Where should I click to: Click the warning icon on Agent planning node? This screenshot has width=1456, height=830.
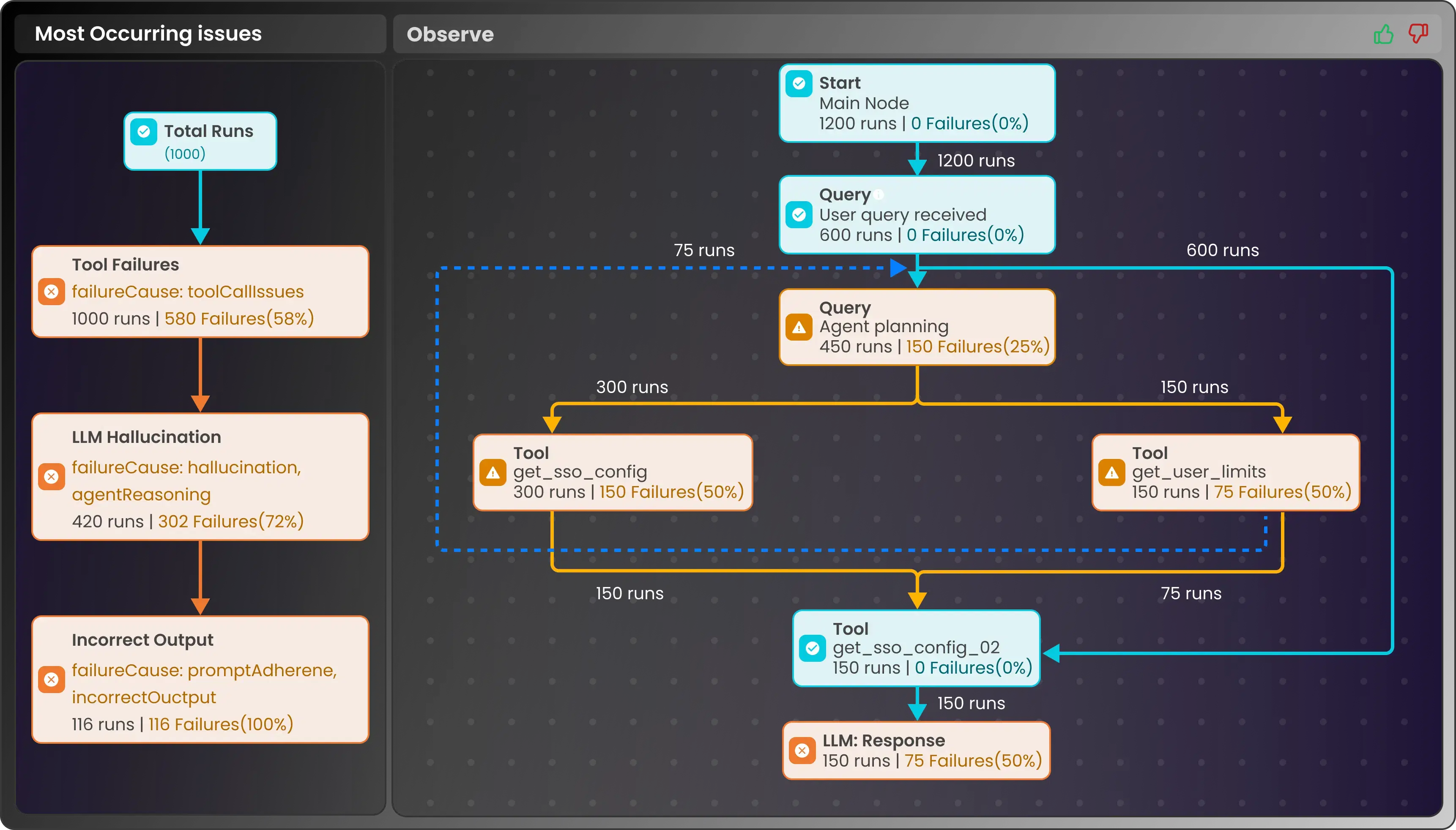(799, 327)
